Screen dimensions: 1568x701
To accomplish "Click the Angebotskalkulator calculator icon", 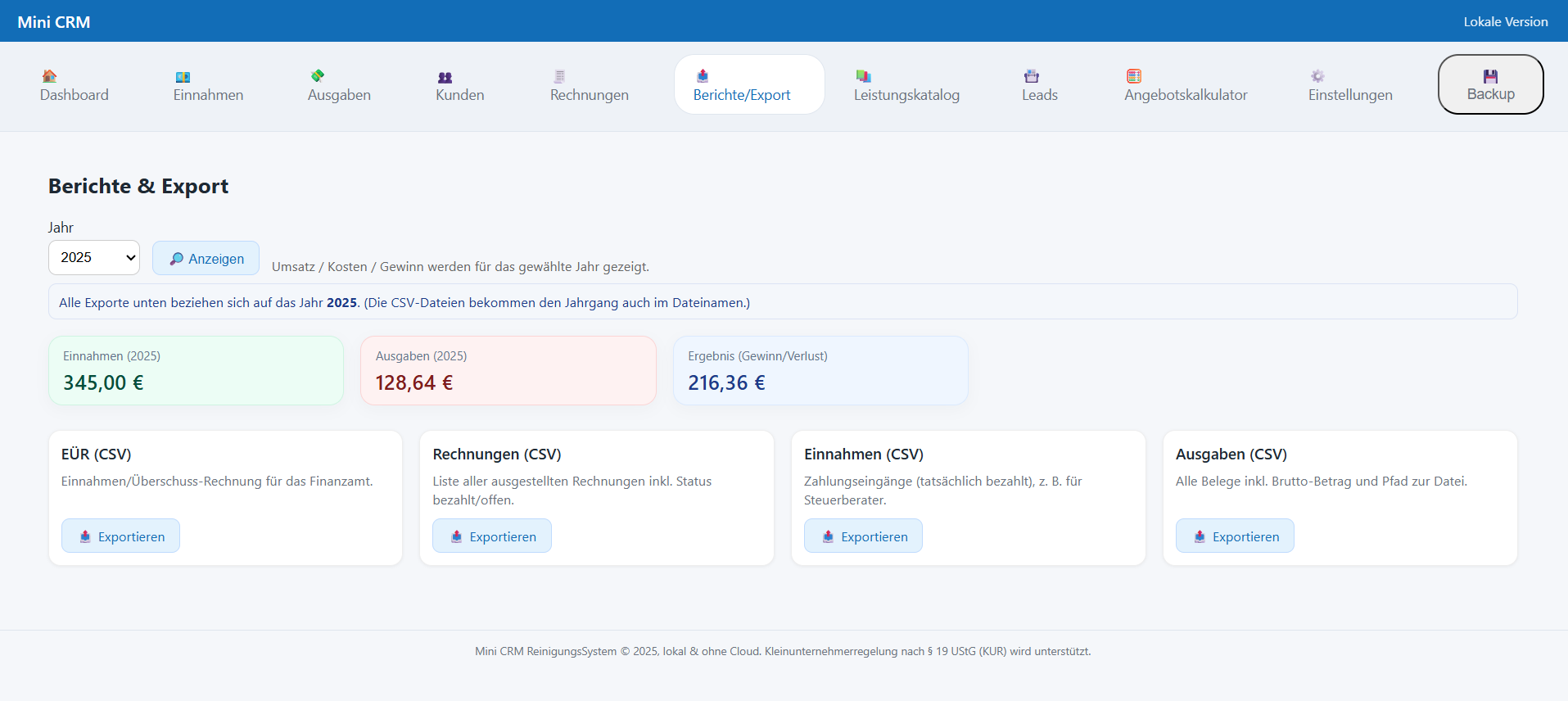I will point(1133,76).
